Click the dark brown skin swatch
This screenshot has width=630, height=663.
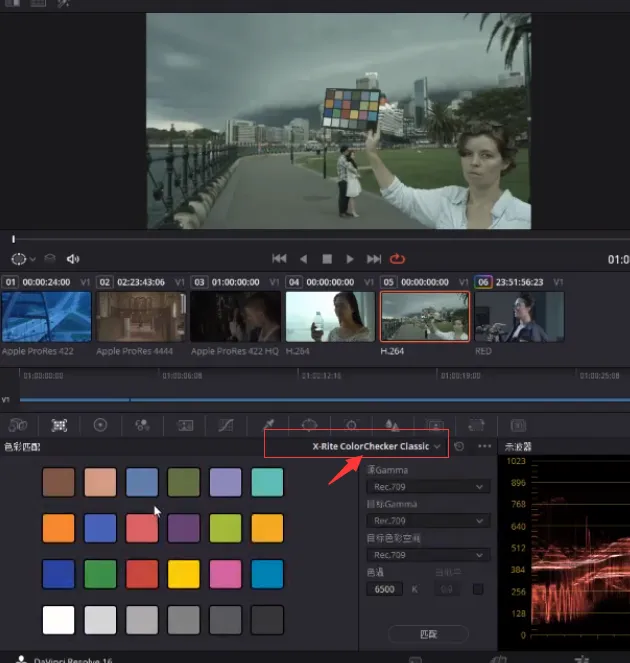[x=58, y=482]
